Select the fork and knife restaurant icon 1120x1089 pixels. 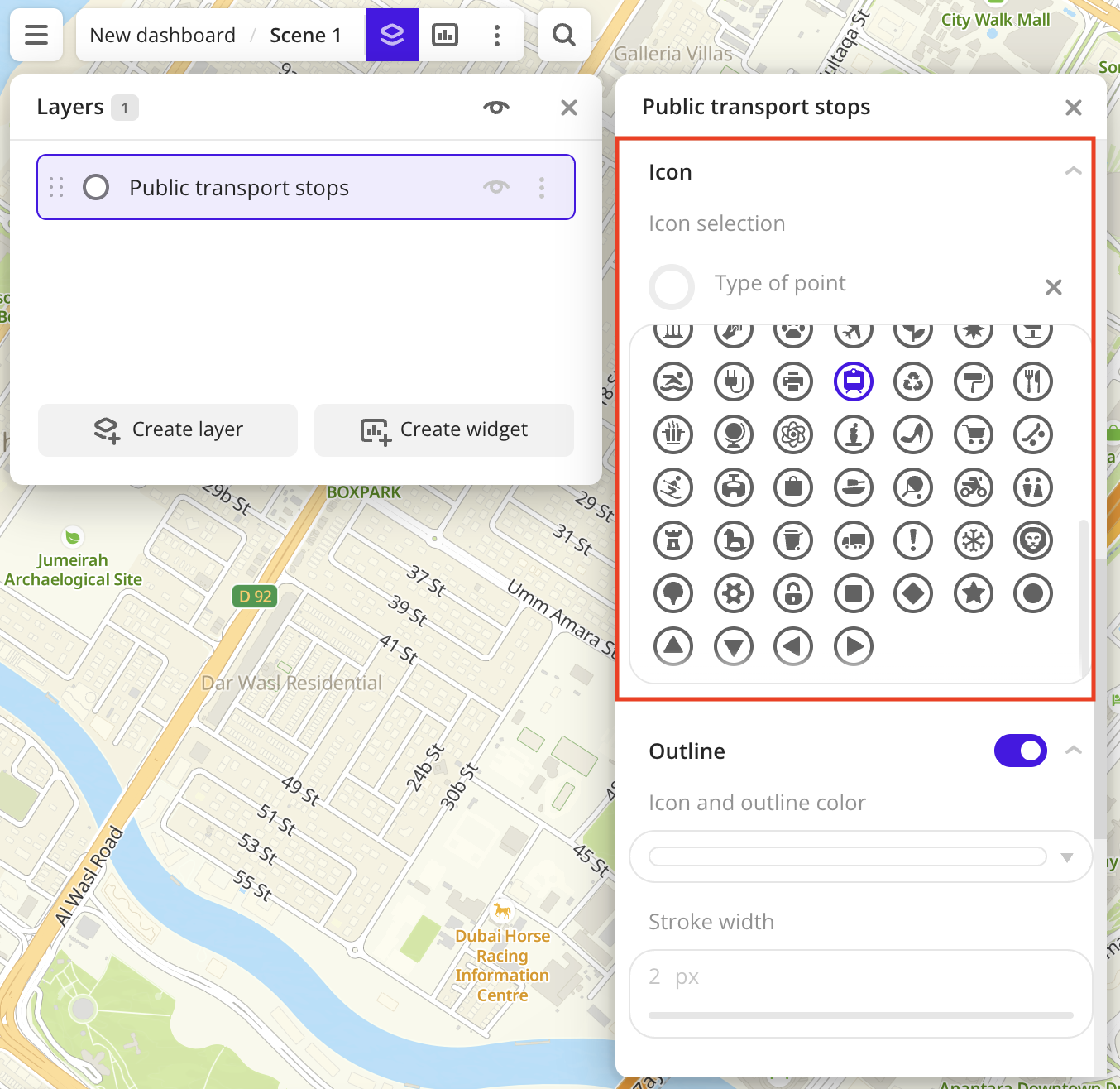tap(1033, 381)
